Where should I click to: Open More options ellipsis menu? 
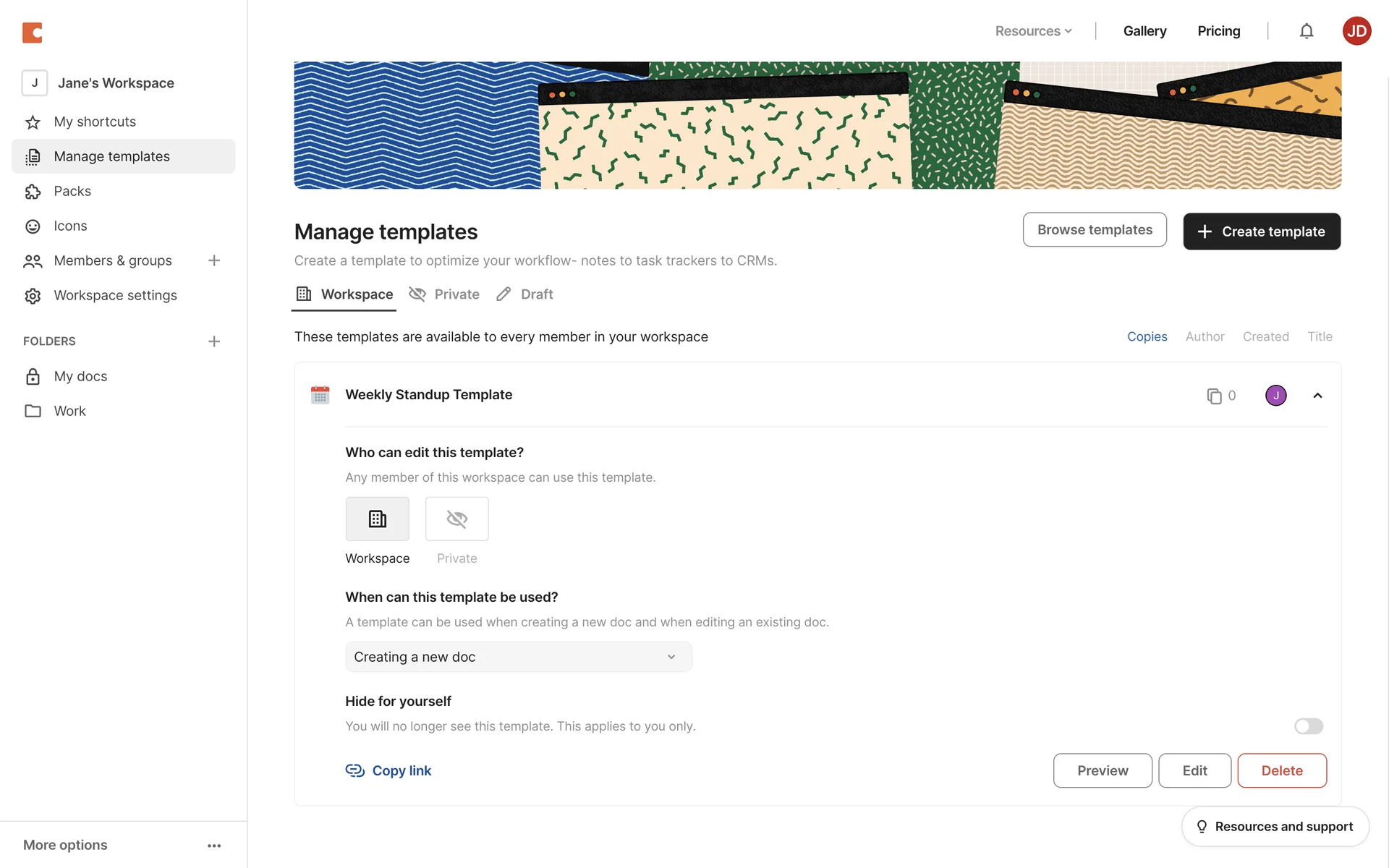214,846
